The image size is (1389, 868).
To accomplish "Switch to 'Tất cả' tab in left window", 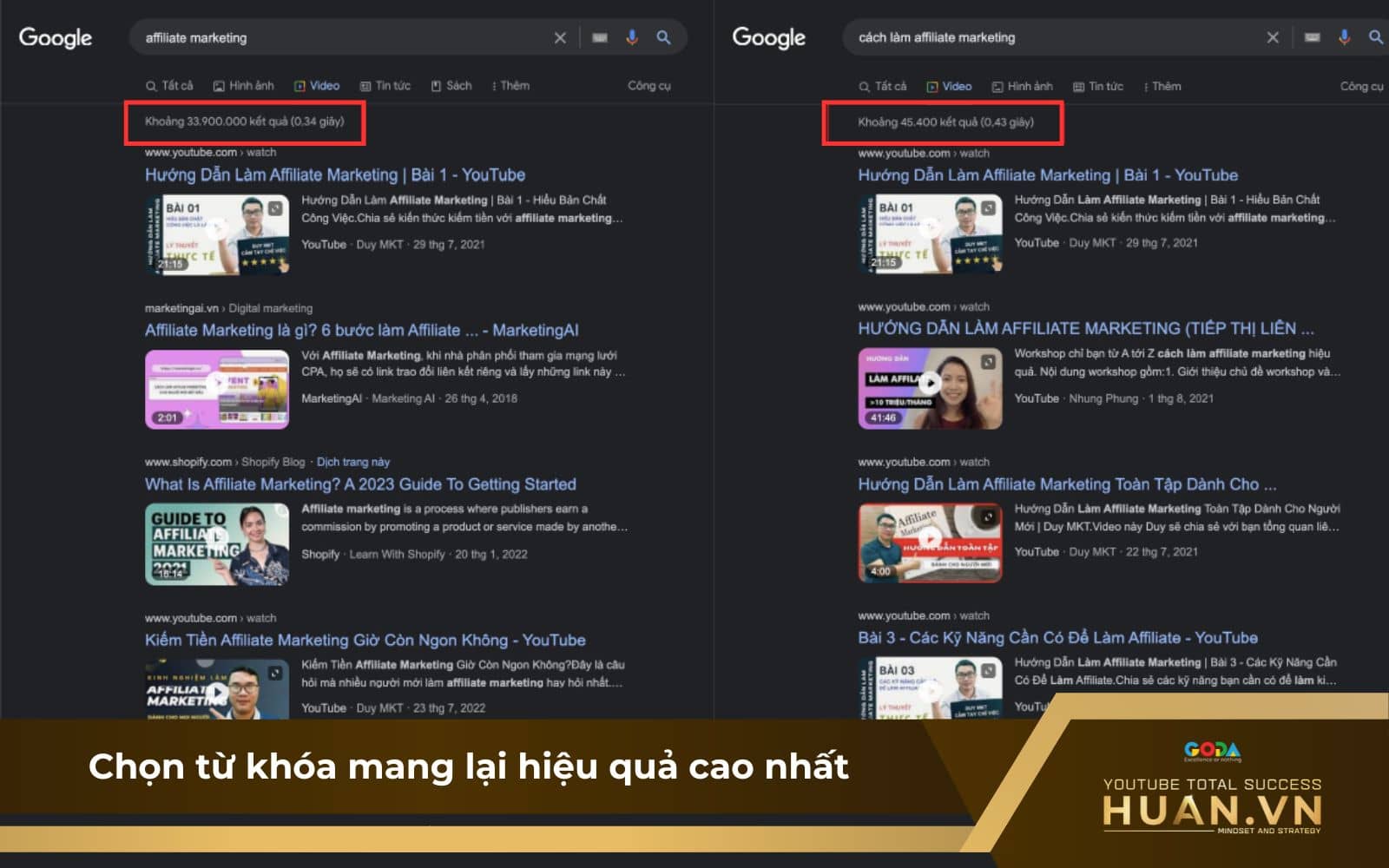I will [169, 86].
